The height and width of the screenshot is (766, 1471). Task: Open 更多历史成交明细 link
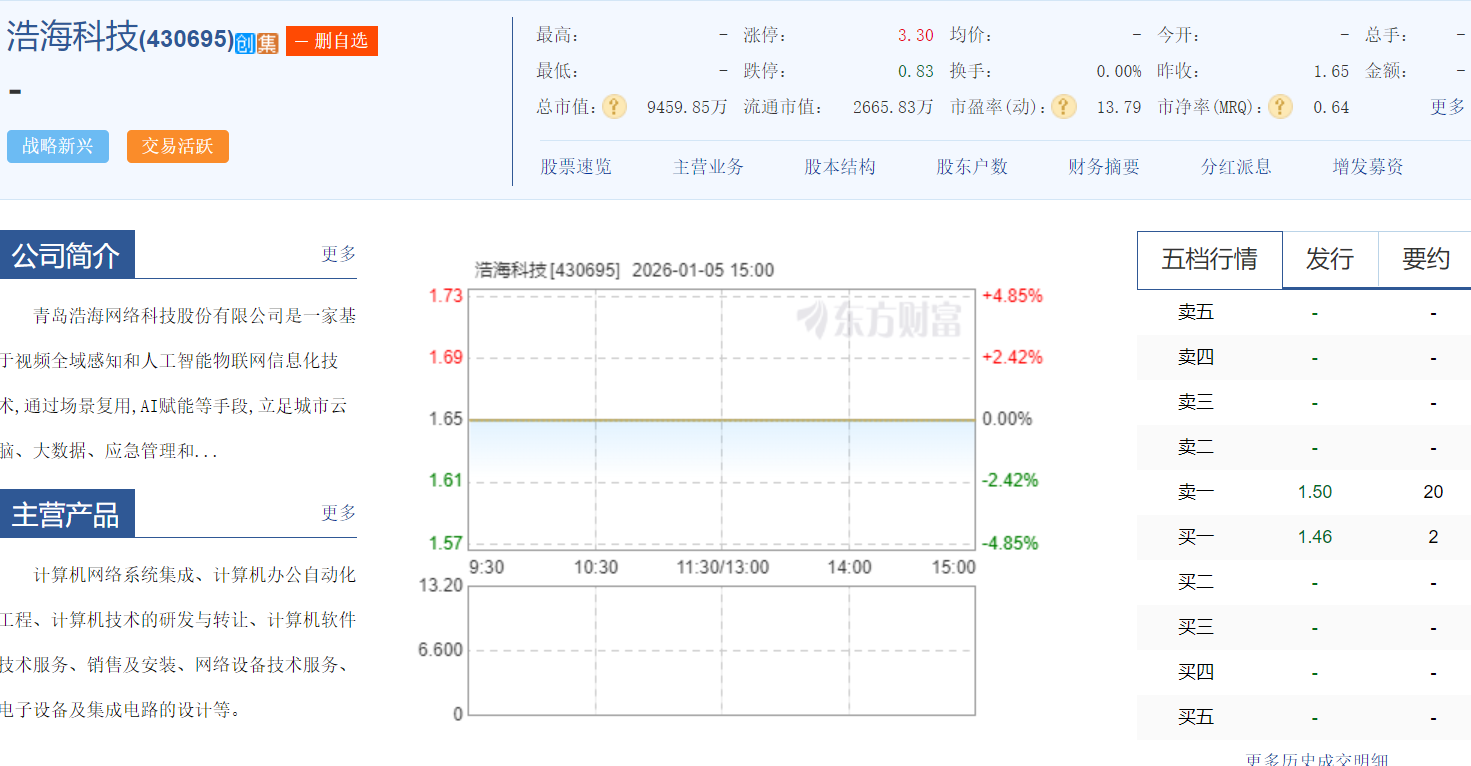click(x=1317, y=760)
